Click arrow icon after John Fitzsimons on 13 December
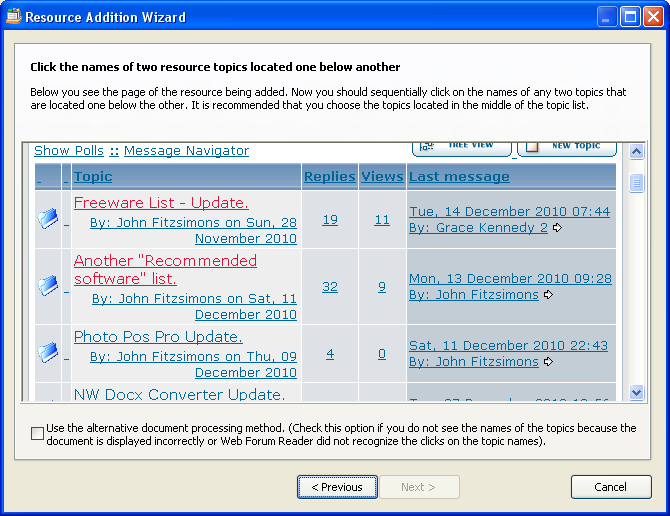Viewport: 670px width, 516px height. [x=548, y=295]
